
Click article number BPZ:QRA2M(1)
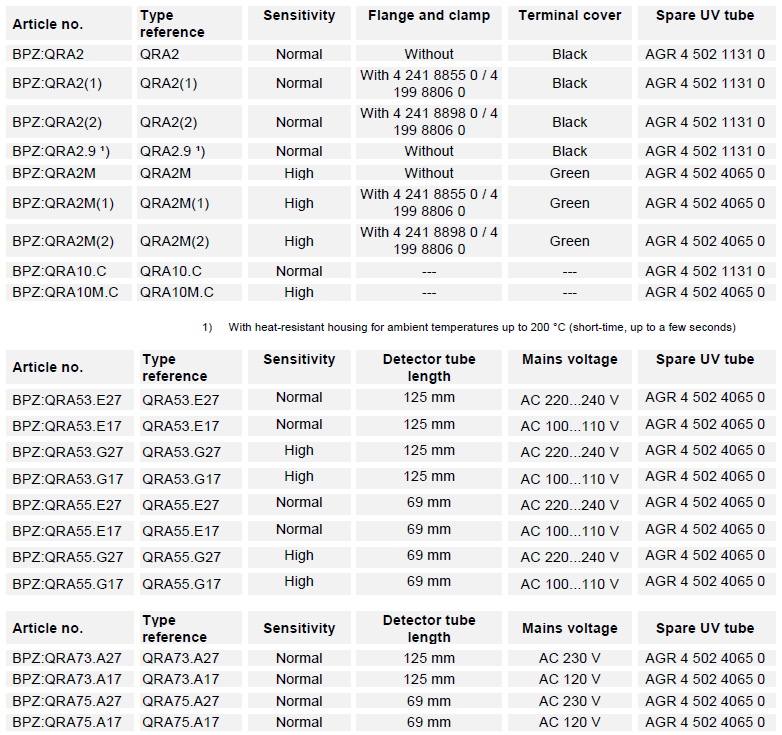tap(63, 203)
